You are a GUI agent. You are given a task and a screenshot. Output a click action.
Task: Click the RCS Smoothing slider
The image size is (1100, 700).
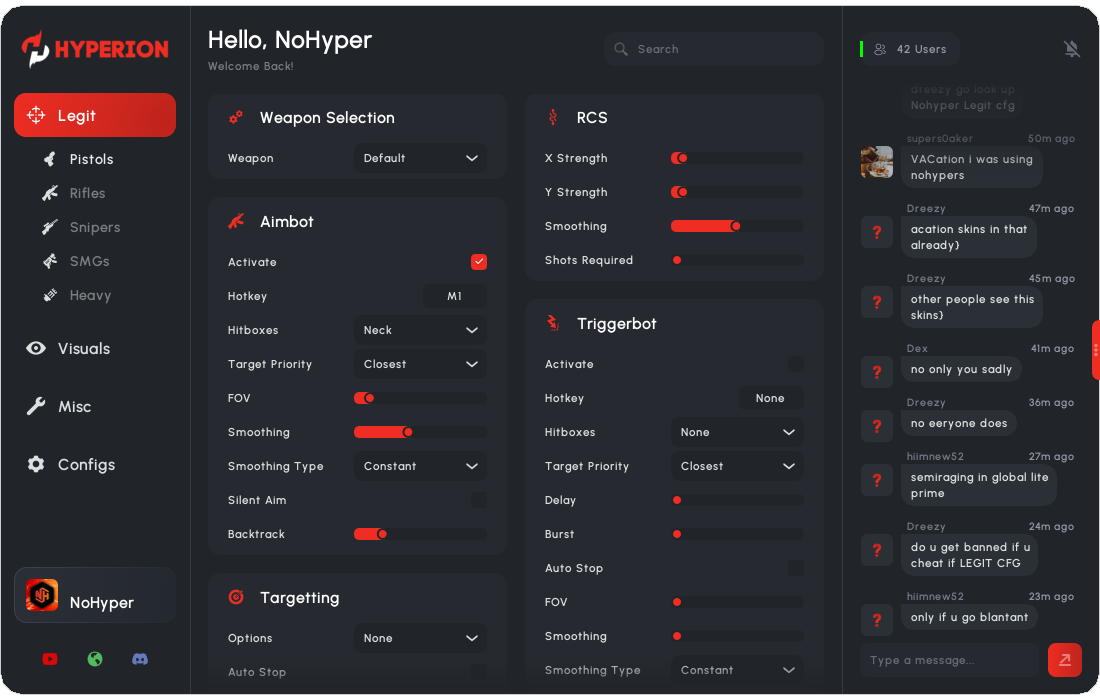click(x=736, y=226)
